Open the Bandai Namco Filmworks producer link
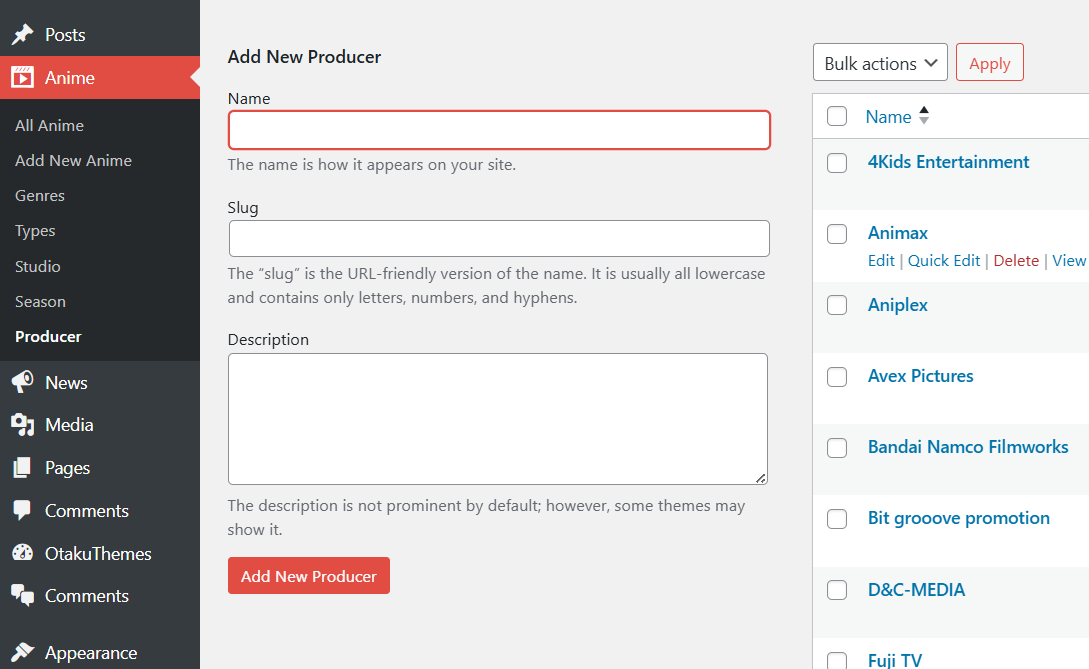The image size is (1089, 669). tap(968, 447)
